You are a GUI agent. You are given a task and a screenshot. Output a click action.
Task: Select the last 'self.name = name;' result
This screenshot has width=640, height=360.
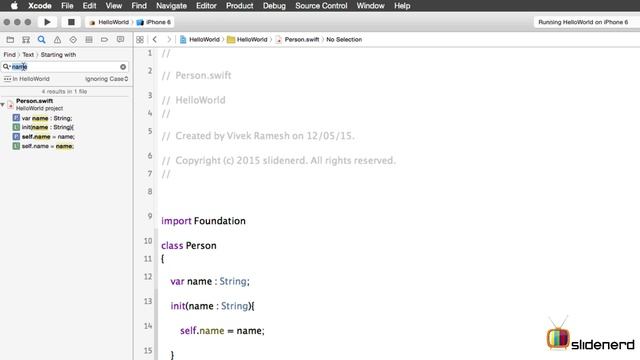48,146
